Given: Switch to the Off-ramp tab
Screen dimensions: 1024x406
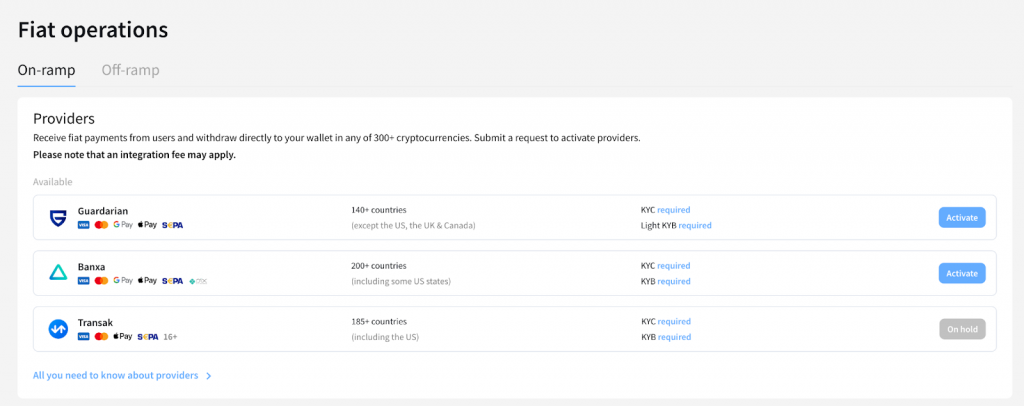Looking at the screenshot, I should (x=130, y=70).
